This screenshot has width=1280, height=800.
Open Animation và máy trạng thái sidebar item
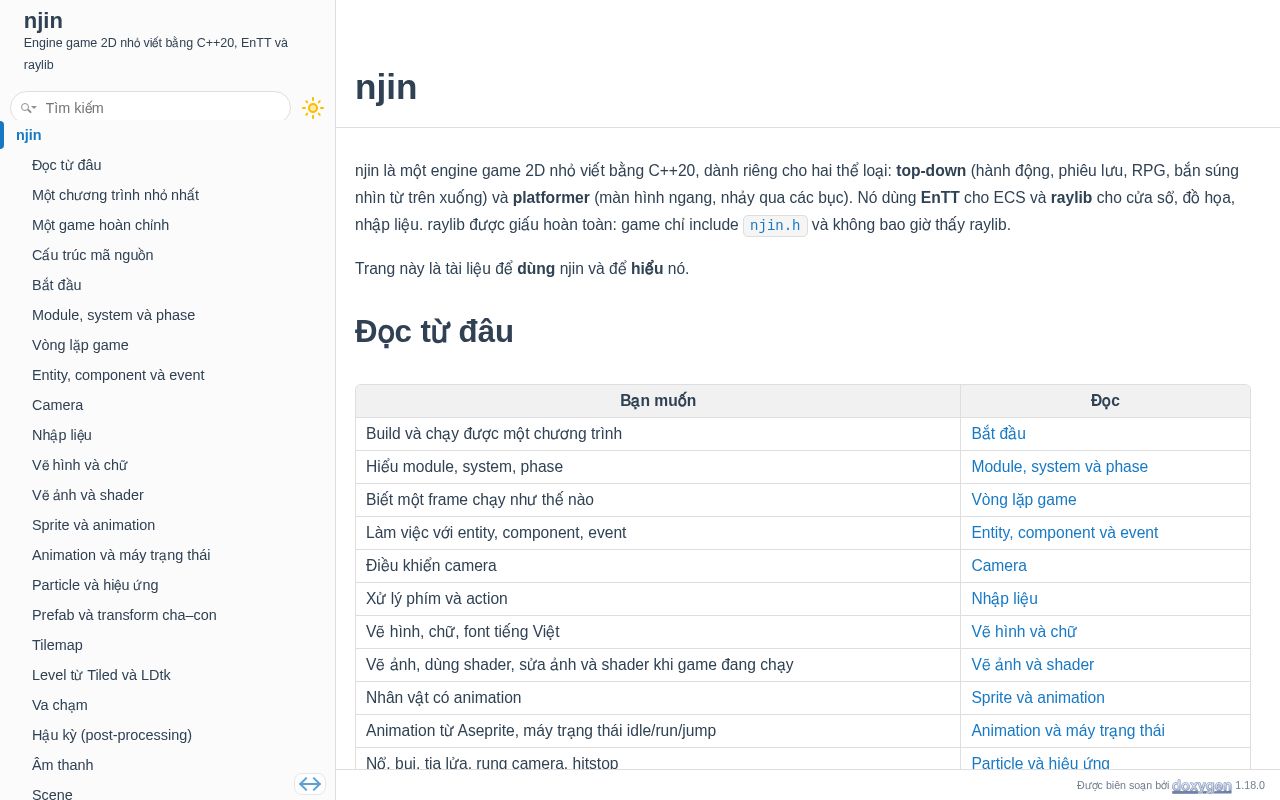pyautogui.click(x=121, y=555)
